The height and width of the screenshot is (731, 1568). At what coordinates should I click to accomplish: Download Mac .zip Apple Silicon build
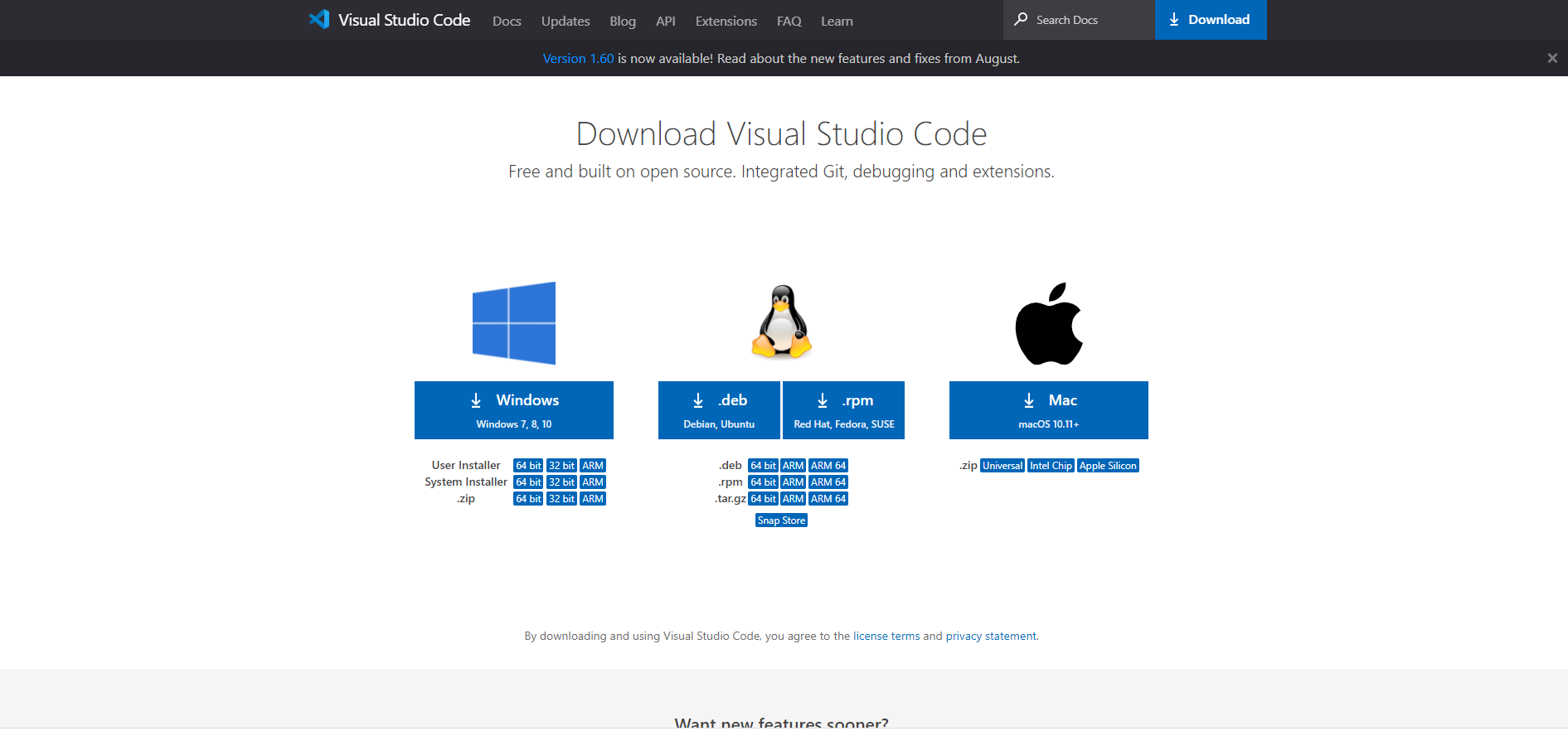[1108, 466]
